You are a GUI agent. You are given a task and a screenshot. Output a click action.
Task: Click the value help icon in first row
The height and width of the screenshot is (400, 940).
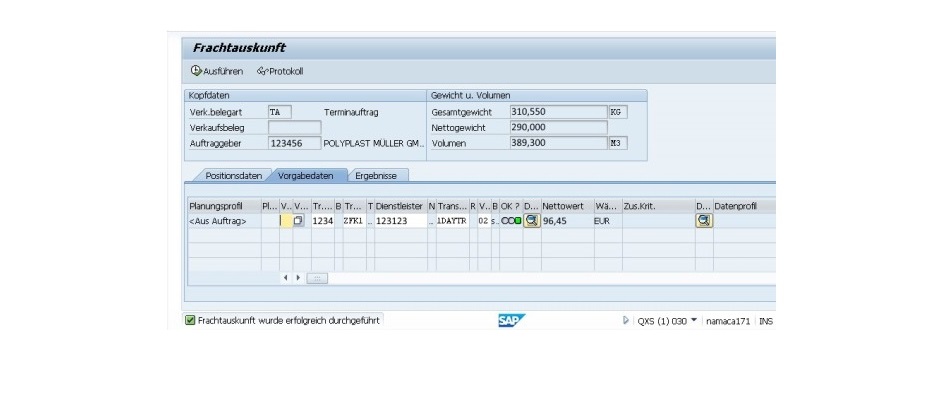(x=299, y=220)
